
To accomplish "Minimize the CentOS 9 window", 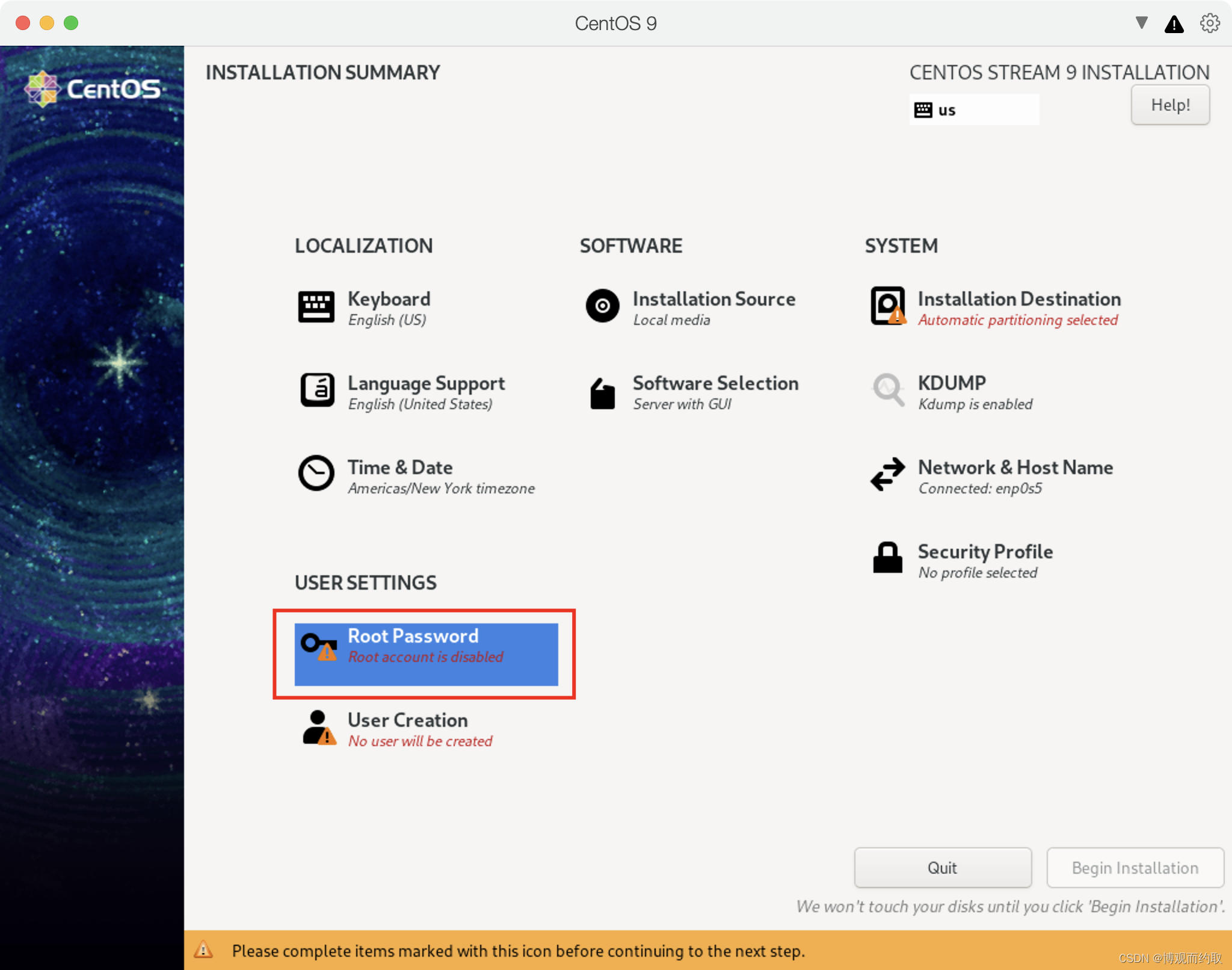I will click(x=47, y=23).
